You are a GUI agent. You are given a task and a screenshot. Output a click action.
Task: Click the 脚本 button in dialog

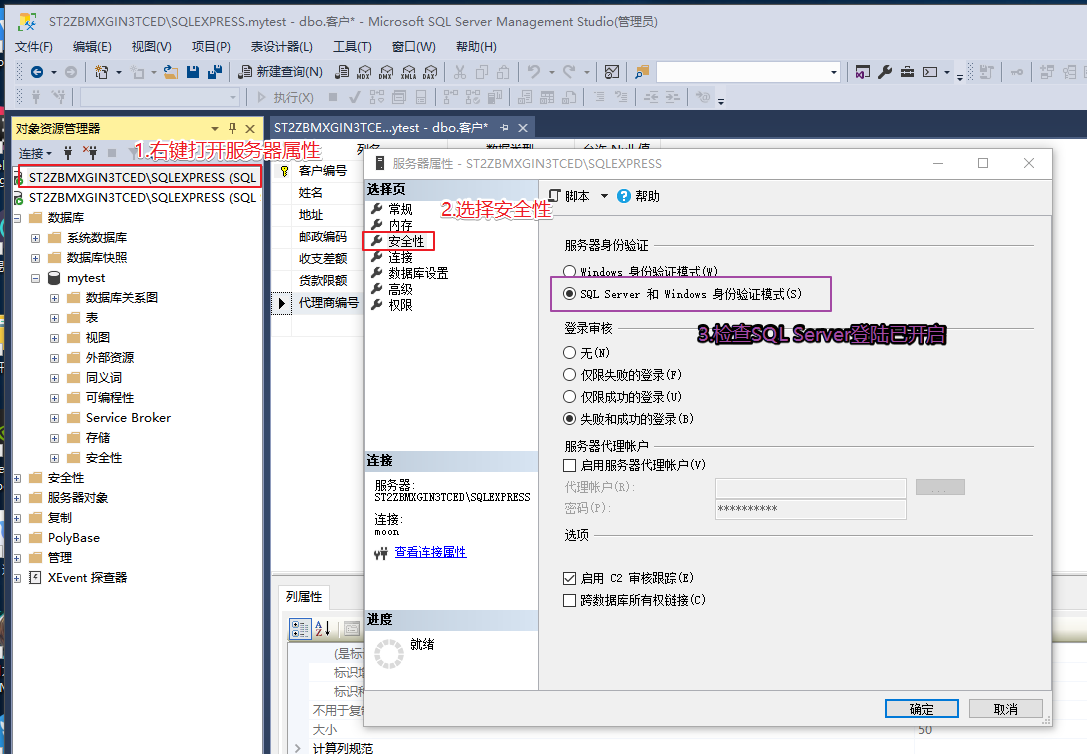569,196
